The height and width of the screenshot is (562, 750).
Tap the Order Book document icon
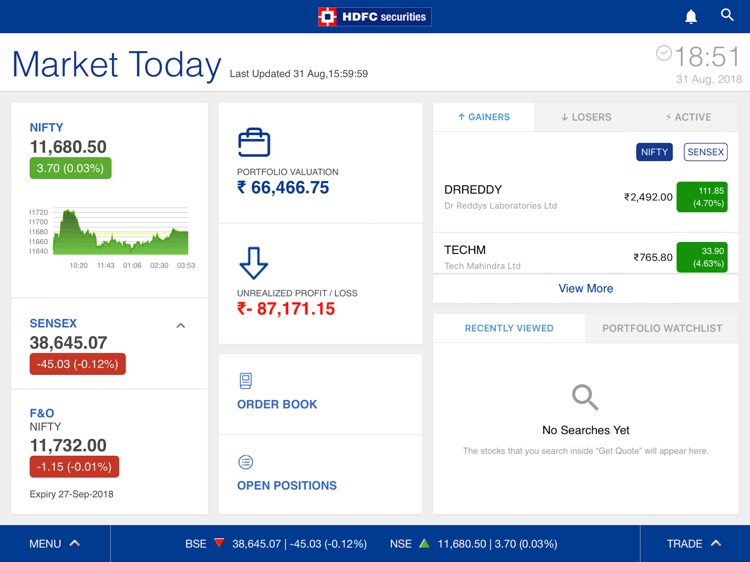click(x=245, y=381)
